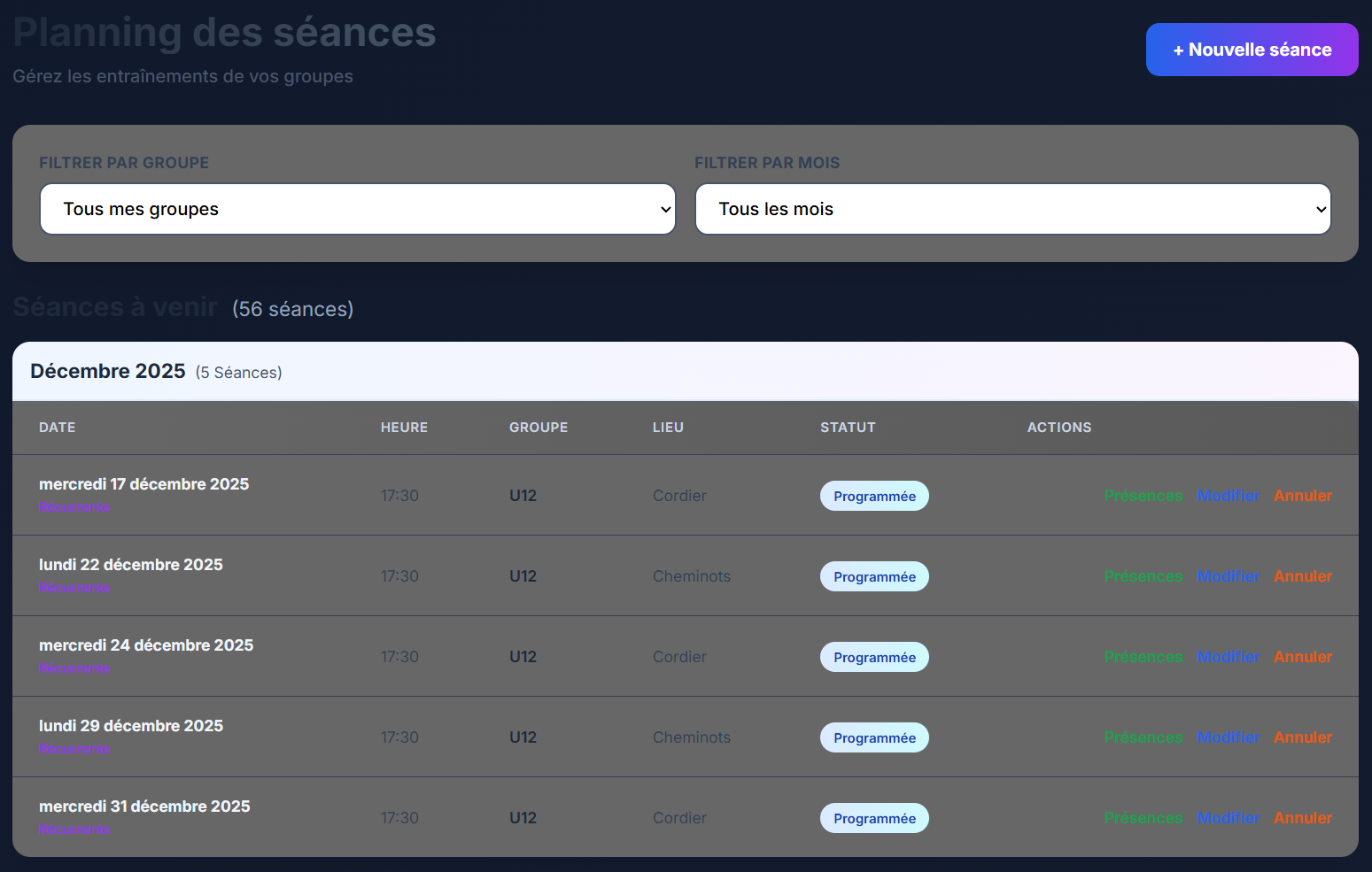Screen dimensions: 1372x872
Task: Cancel the mercredi 24 décembre session
Action: tap(1302, 657)
